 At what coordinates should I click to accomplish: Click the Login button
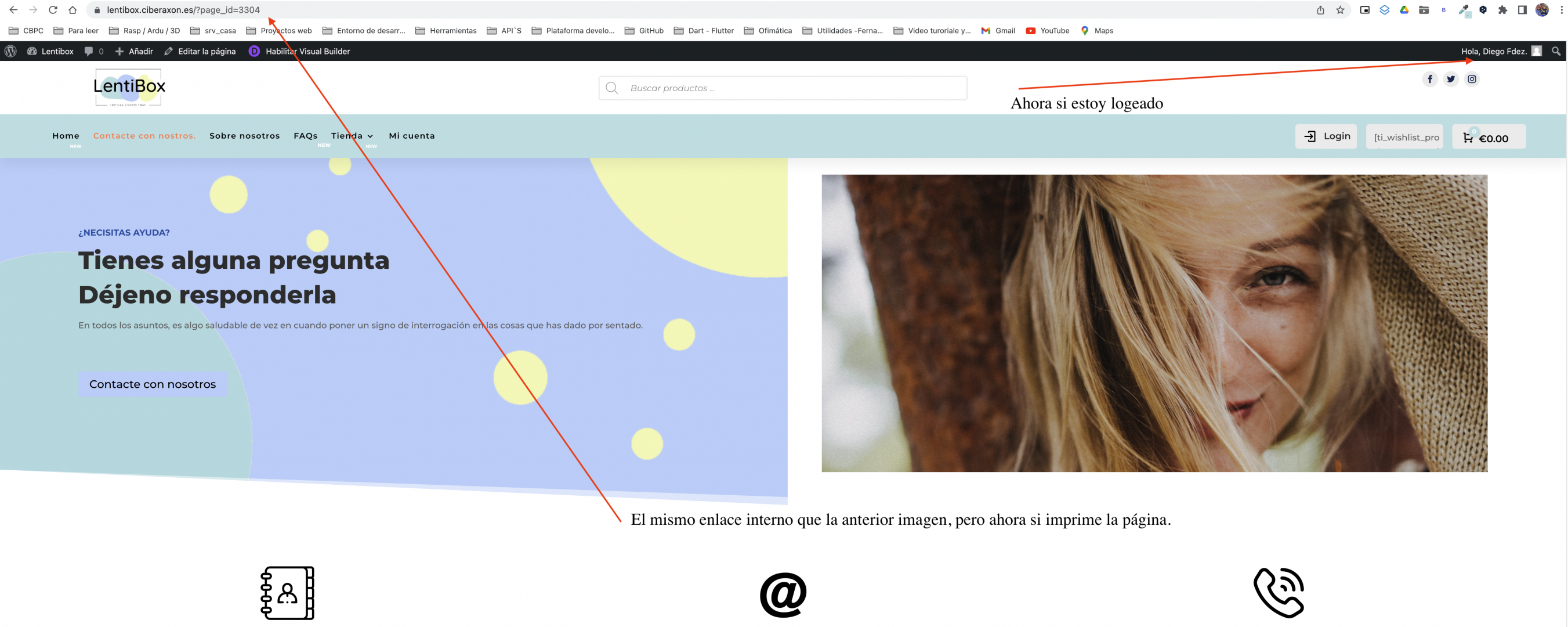(x=1326, y=136)
